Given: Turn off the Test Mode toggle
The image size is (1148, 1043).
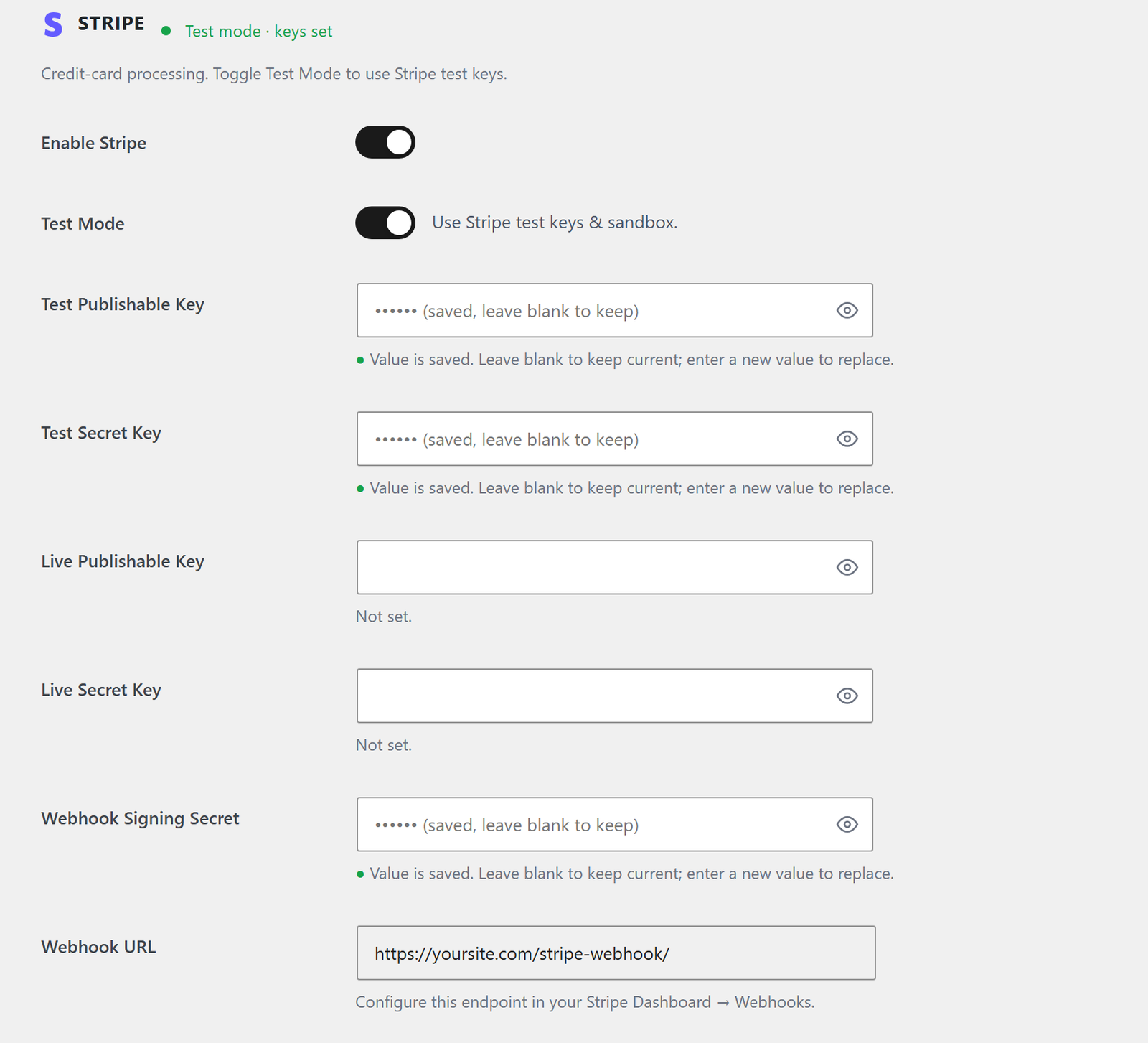Looking at the screenshot, I should (x=385, y=223).
